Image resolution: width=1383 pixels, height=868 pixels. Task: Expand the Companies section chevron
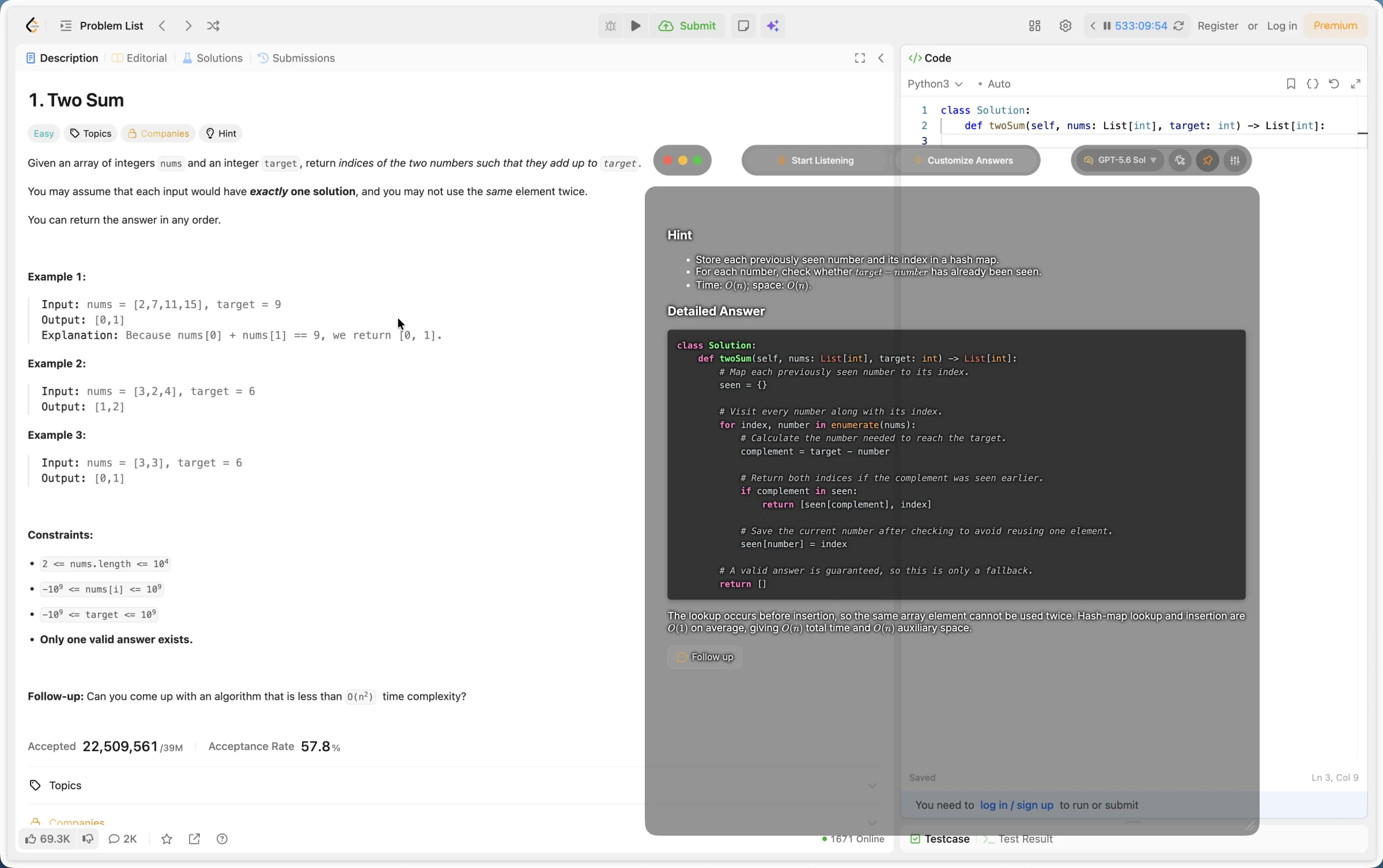click(872, 822)
